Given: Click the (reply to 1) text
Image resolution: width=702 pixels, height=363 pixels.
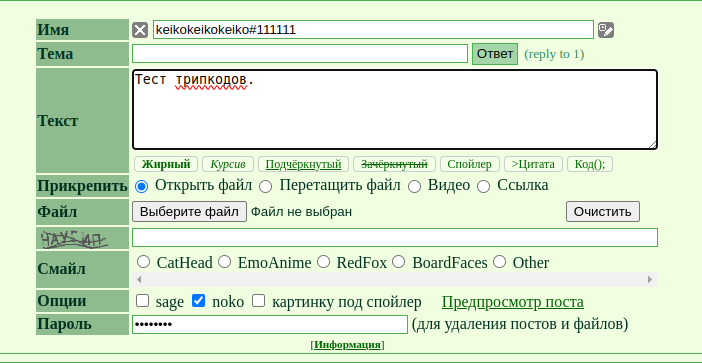Looking at the screenshot, I should pyautogui.click(x=554, y=54).
